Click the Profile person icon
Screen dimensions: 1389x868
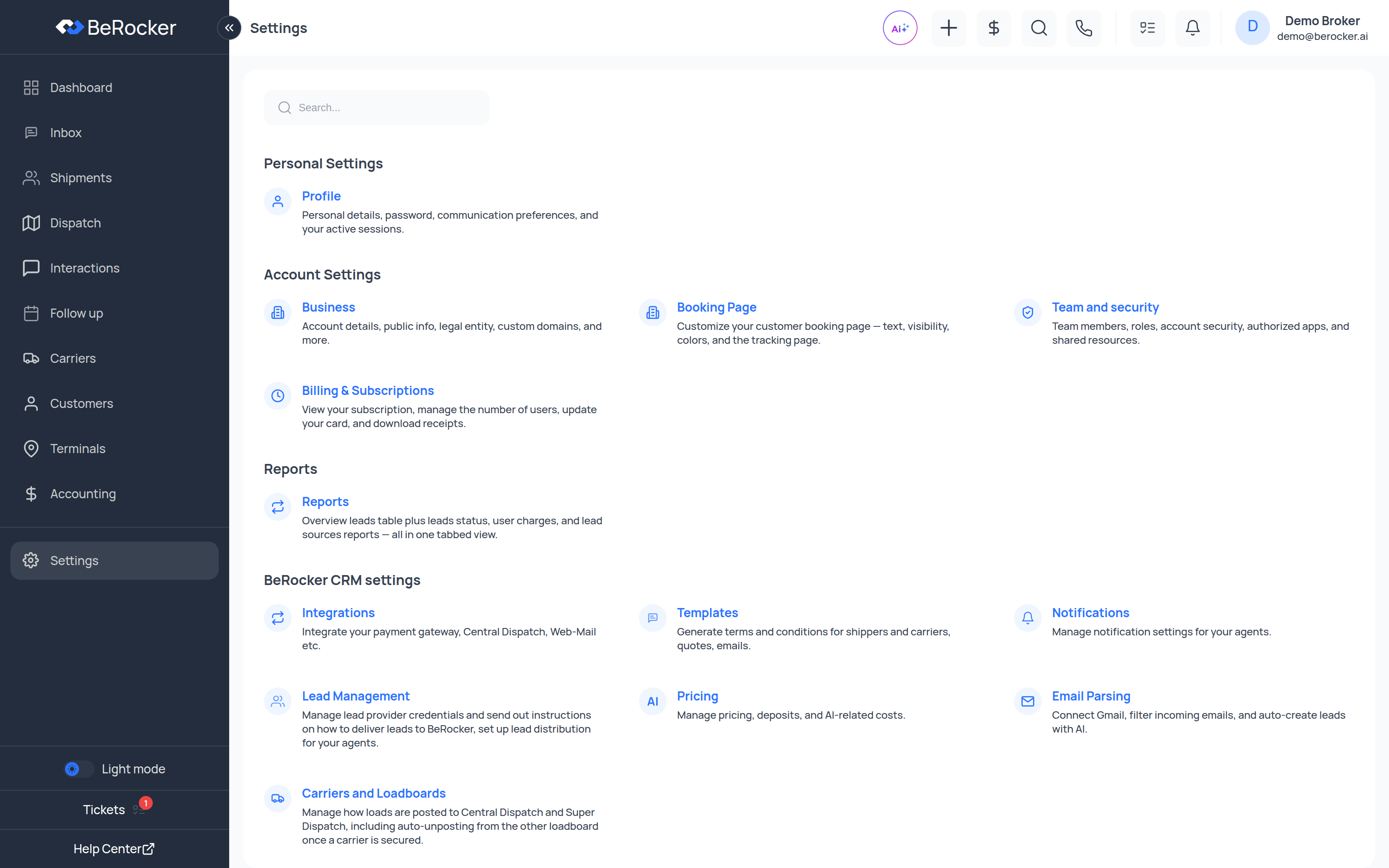278,201
